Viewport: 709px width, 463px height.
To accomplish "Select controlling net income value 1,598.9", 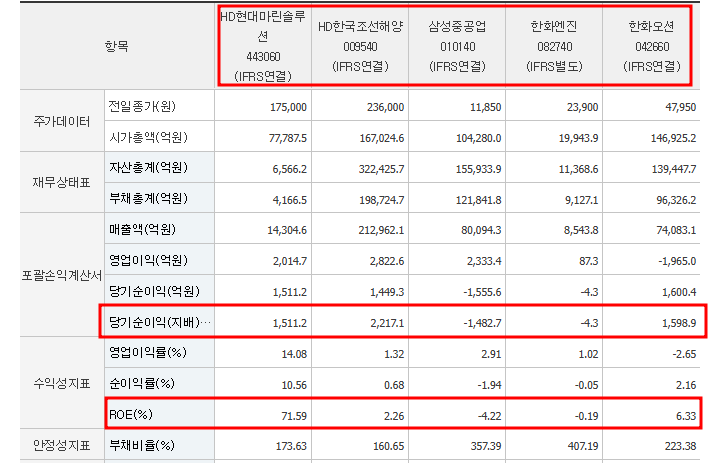I will click(x=679, y=323).
